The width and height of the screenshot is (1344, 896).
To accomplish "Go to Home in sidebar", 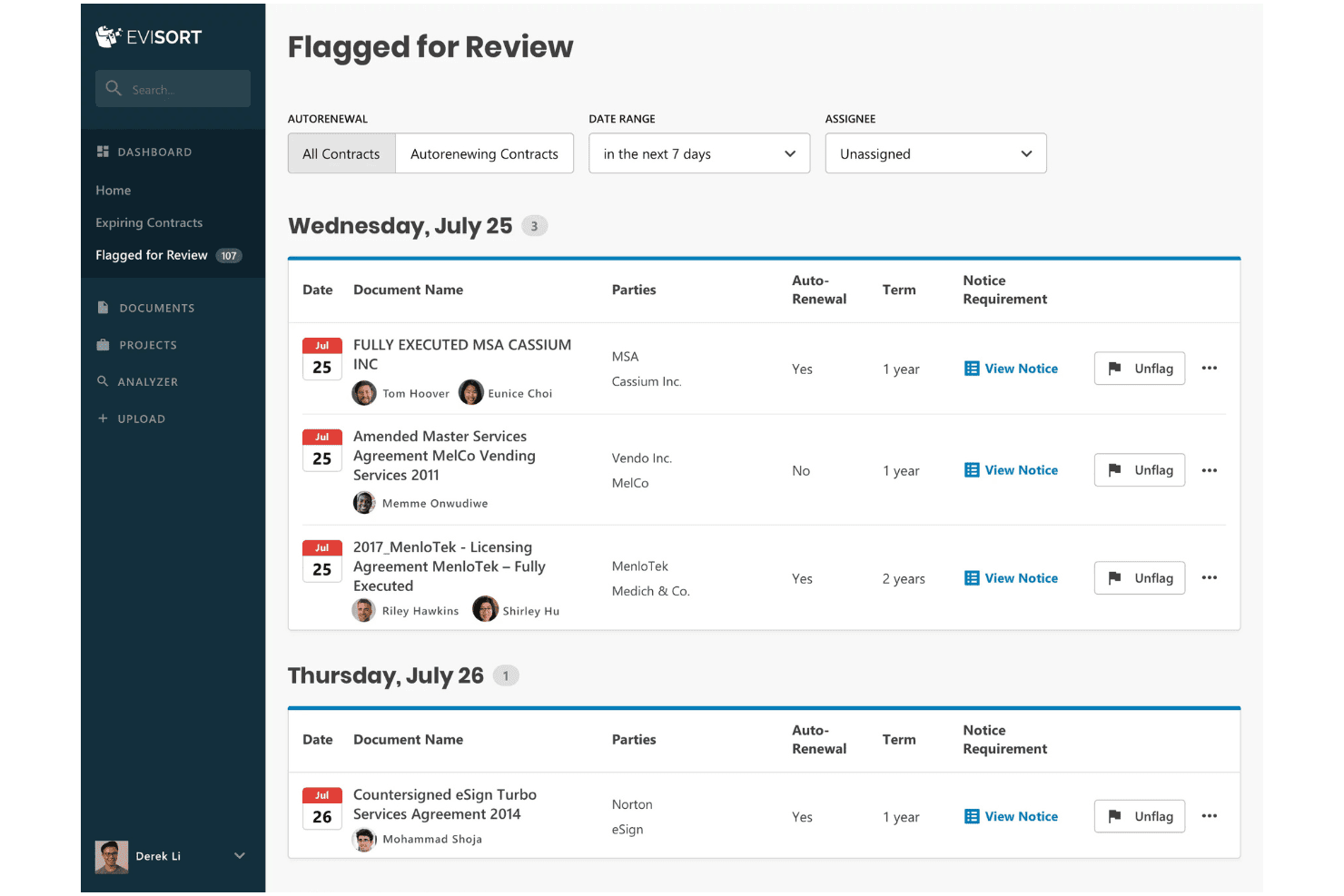I will [x=114, y=190].
